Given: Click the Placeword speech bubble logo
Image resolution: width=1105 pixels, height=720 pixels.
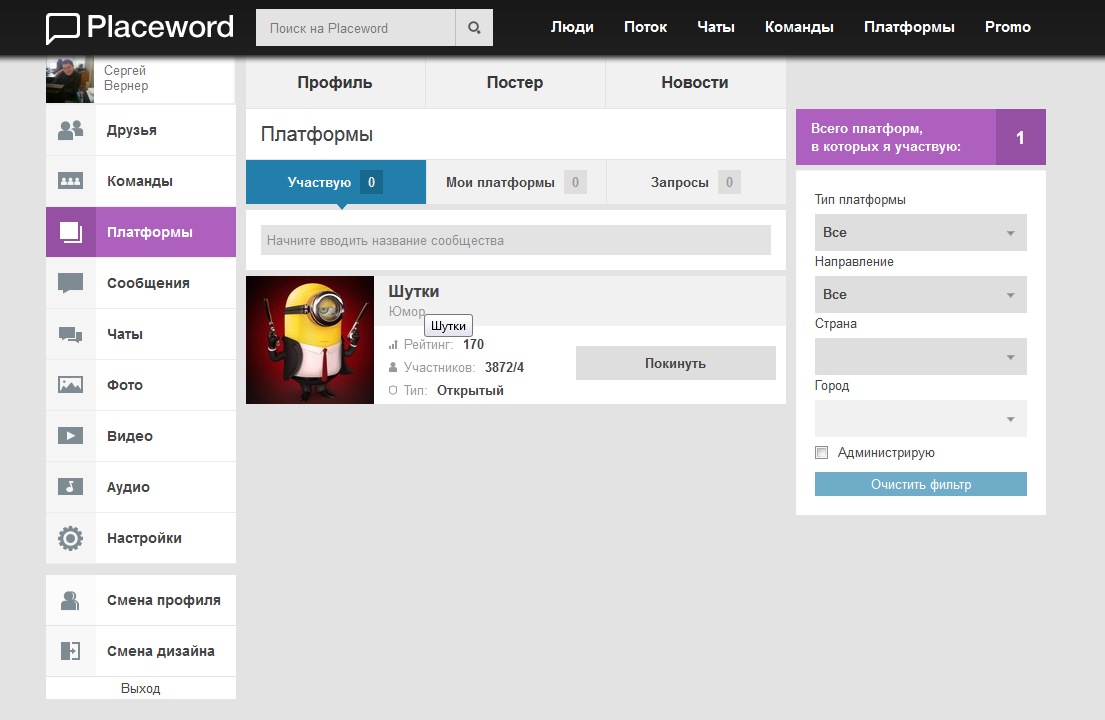Looking at the screenshot, I should (x=63, y=28).
